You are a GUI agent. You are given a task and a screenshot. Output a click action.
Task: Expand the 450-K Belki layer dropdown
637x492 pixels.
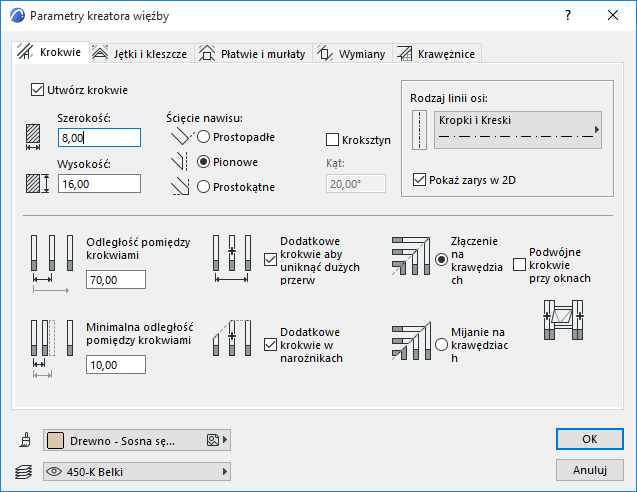click(x=137, y=470)
